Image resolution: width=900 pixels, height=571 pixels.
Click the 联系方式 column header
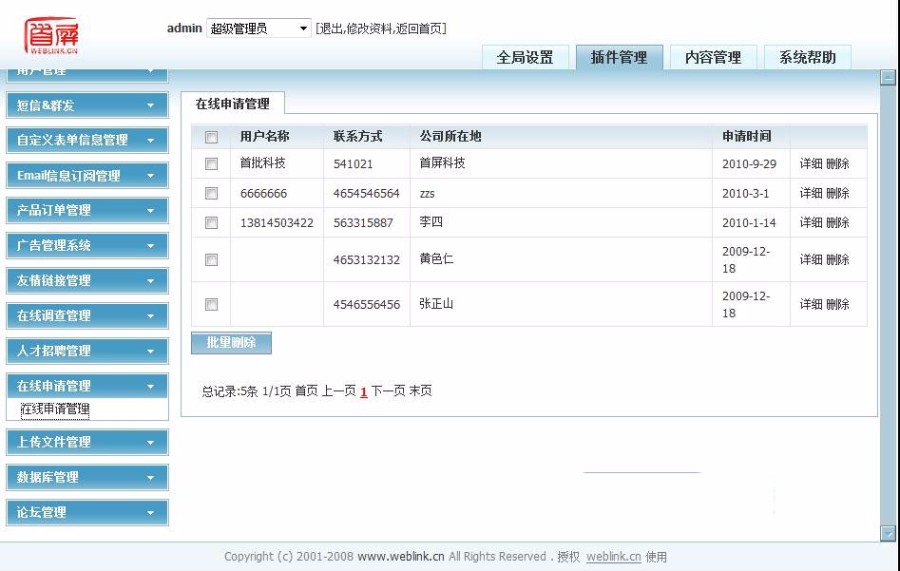pos(358,136)
